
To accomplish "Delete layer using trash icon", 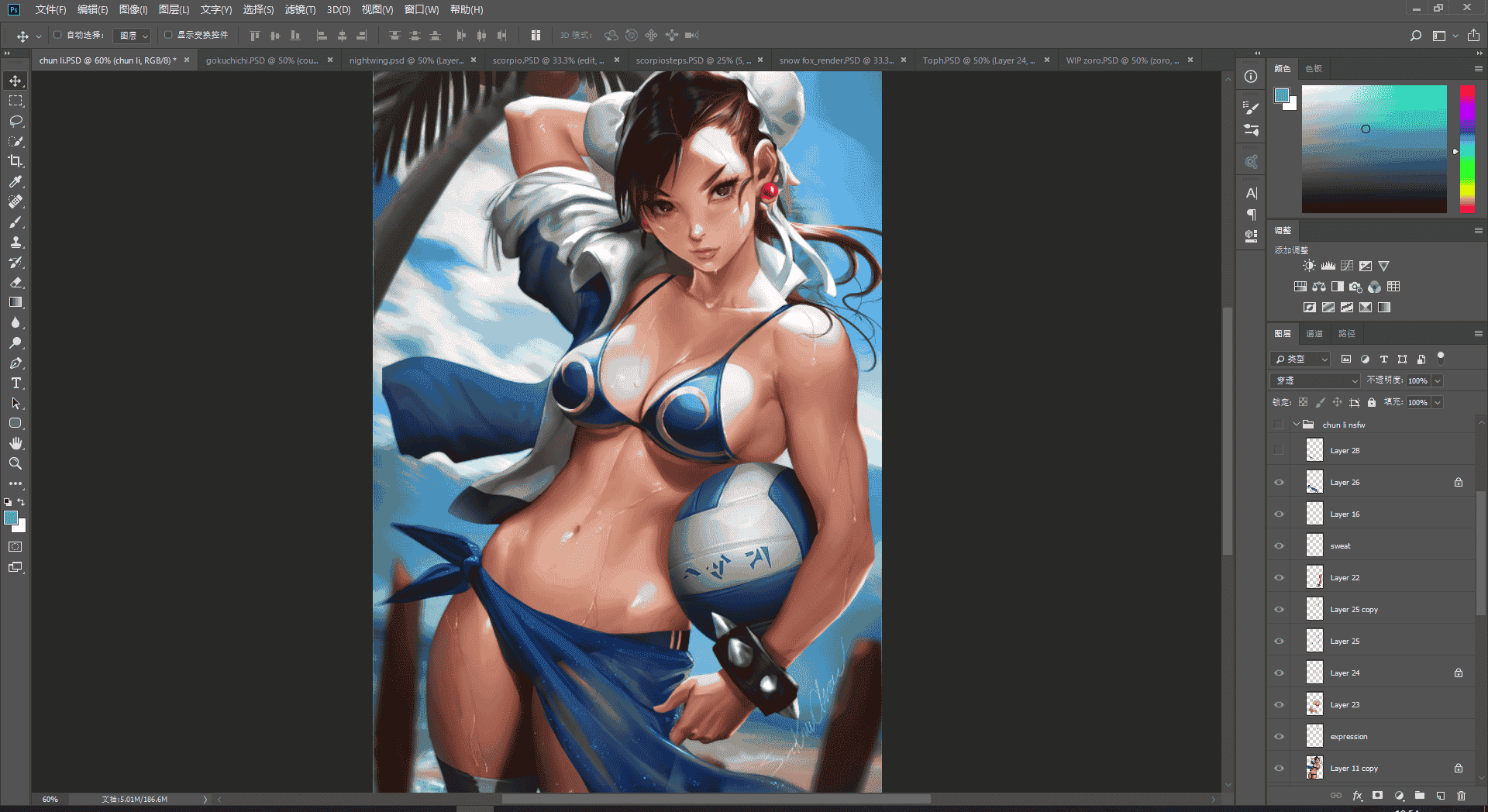I will pos(1461,796).
